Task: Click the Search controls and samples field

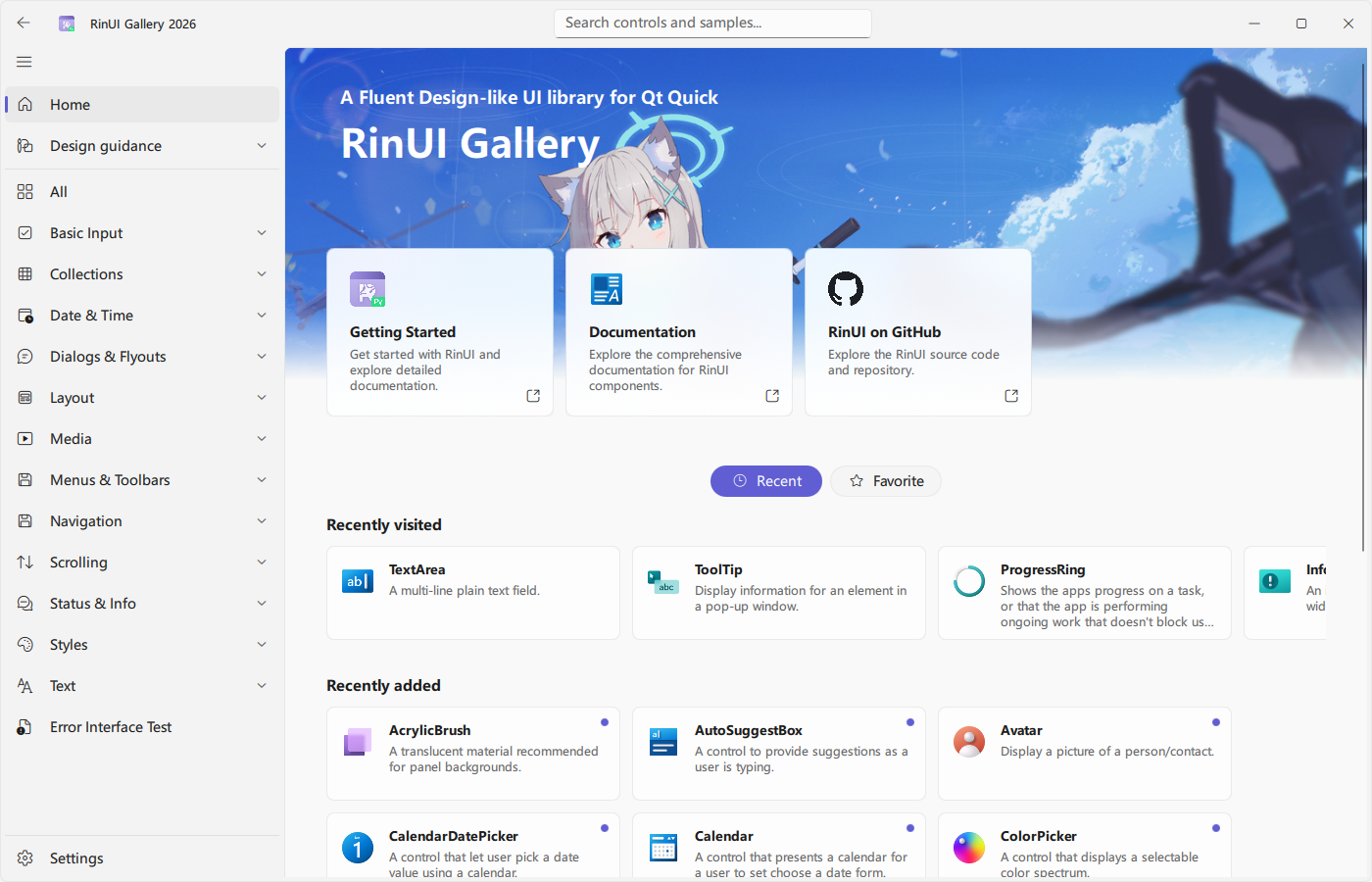Action: (x=712, y=24)
